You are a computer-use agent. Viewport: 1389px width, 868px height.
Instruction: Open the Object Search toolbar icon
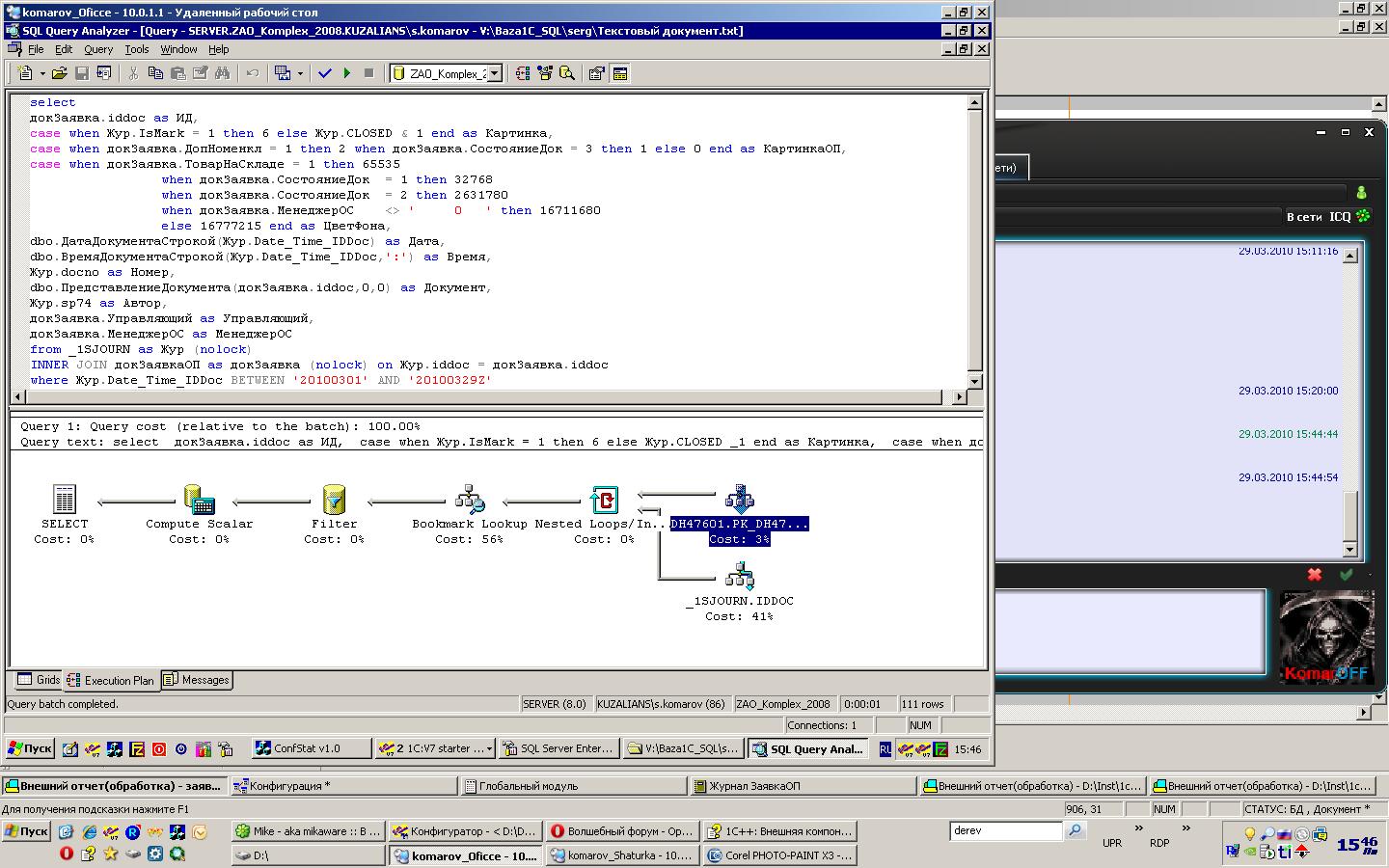coord(567,73)
